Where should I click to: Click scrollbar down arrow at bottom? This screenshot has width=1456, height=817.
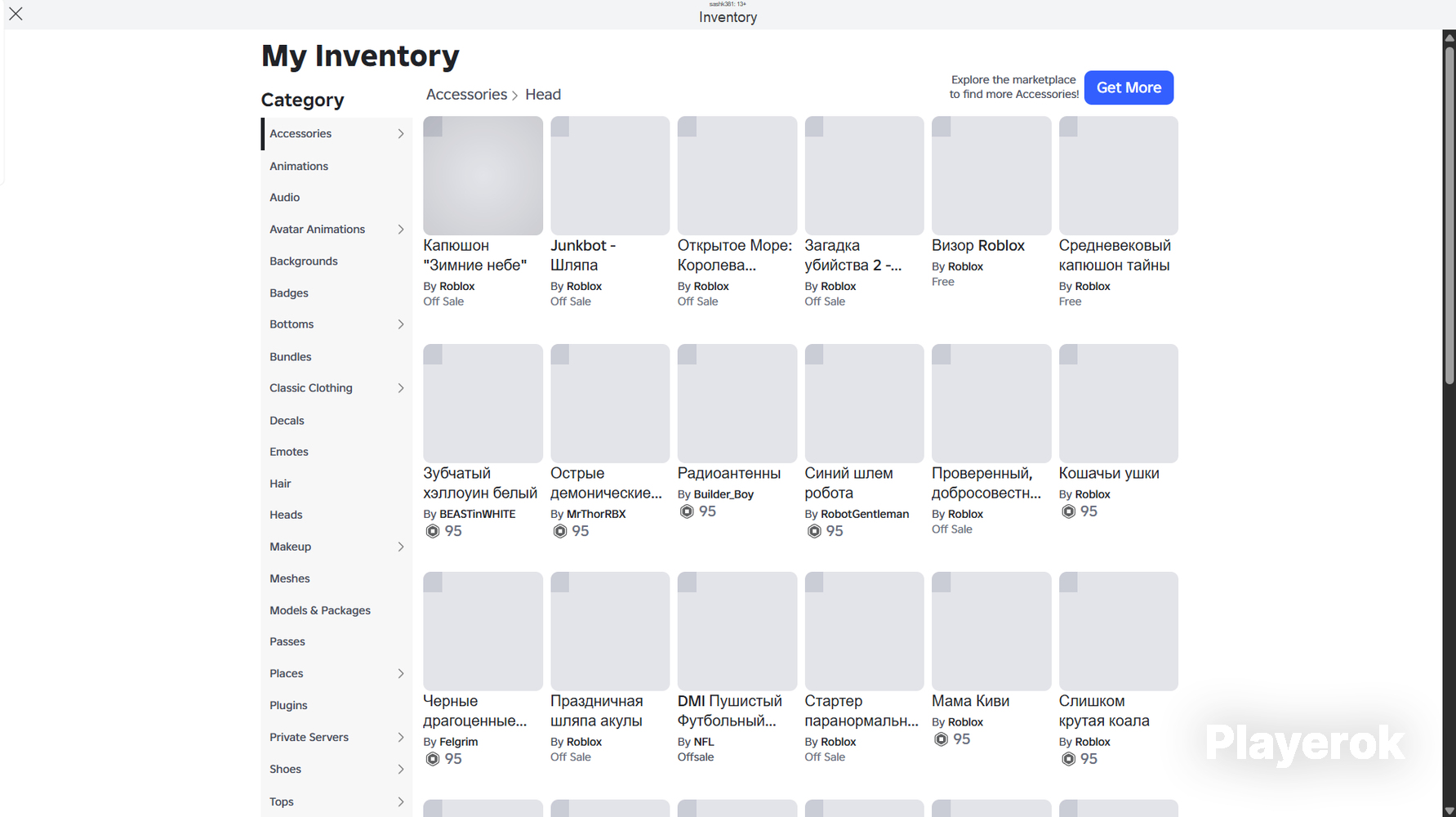[1449, 810]
